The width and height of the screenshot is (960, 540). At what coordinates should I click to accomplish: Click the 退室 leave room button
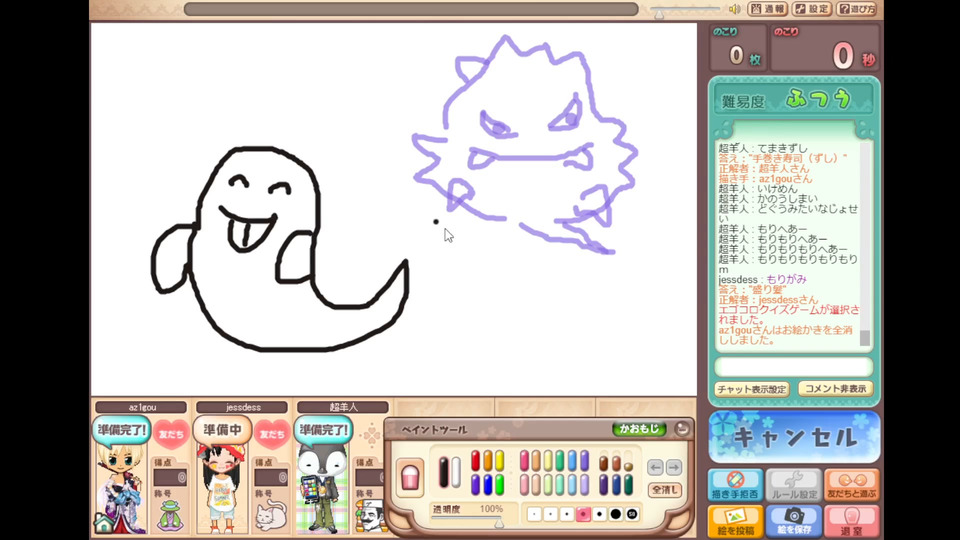click(852, 522)
